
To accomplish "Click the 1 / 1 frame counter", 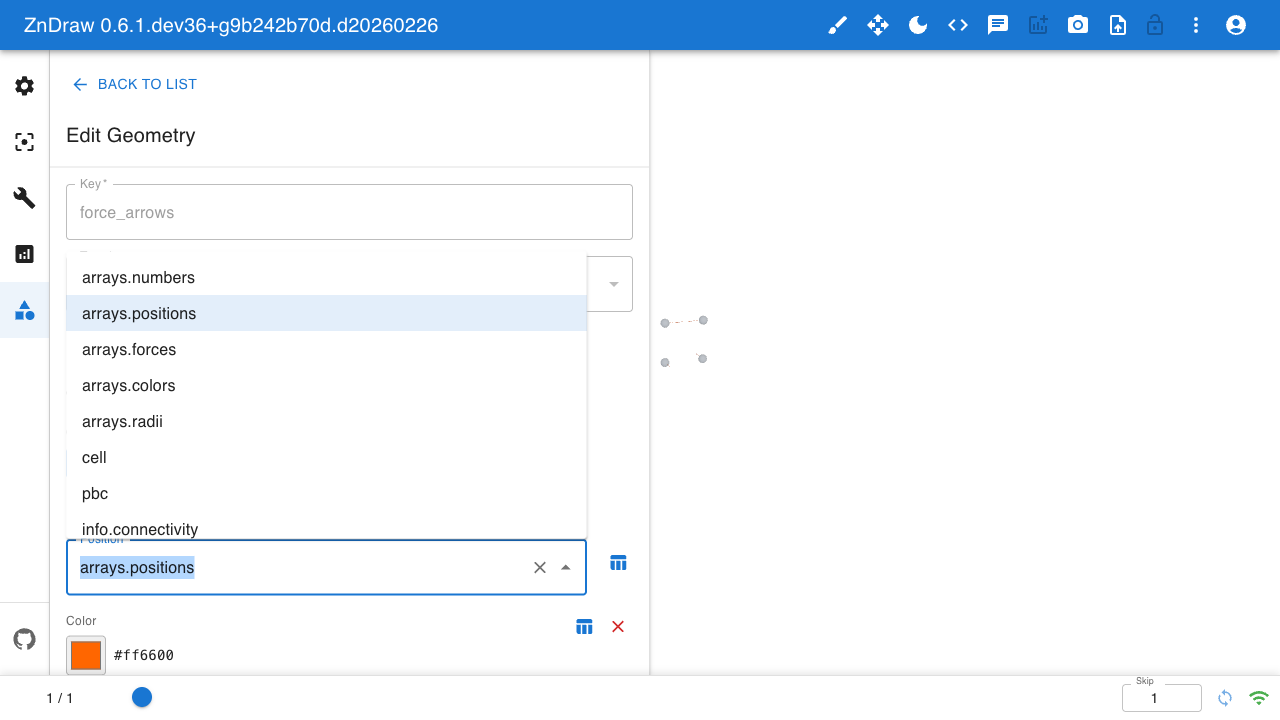I will pyautogui.click(x=60, y=698).
